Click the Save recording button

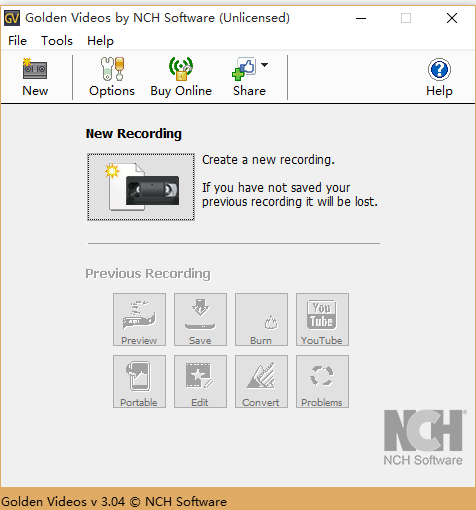pos(200,320)
